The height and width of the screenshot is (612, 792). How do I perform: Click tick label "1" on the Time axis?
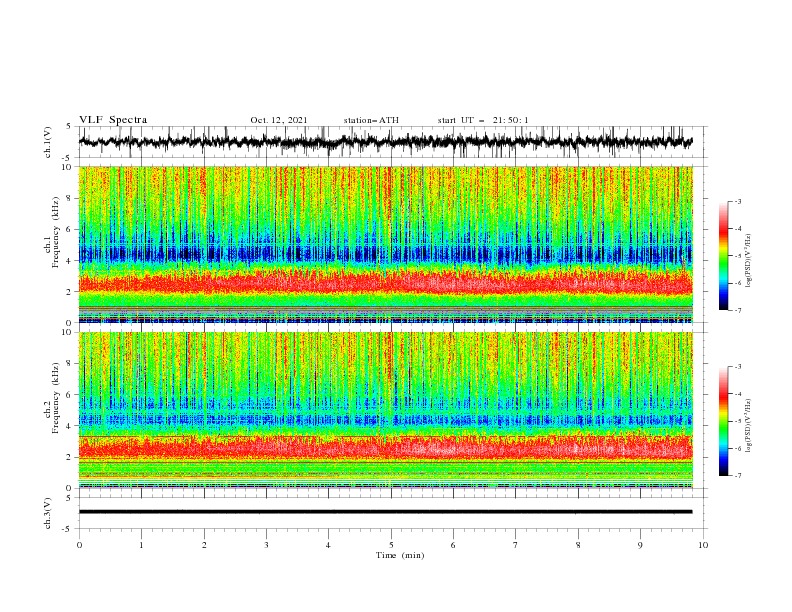point(141,545)
